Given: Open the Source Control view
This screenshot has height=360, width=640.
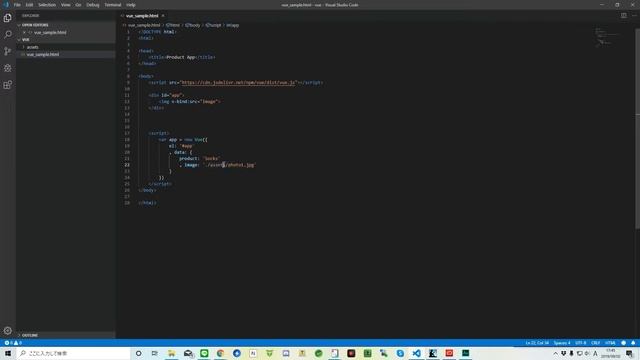Looking at the screenshot, I should [x=7, y=51].
